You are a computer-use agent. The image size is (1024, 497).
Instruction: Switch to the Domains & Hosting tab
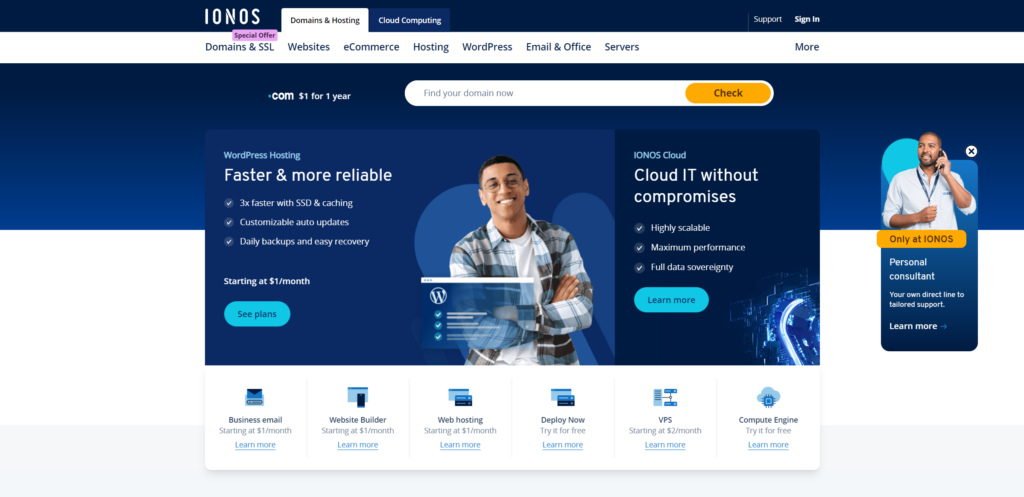[325, 20]
